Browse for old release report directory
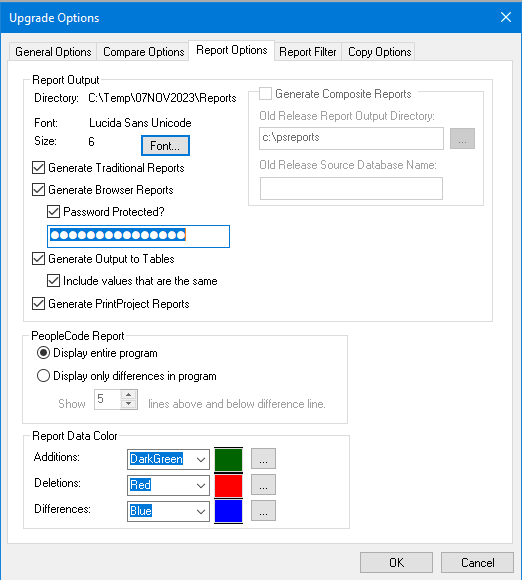Viewport: 522px width, 580px height. (462, 138)
